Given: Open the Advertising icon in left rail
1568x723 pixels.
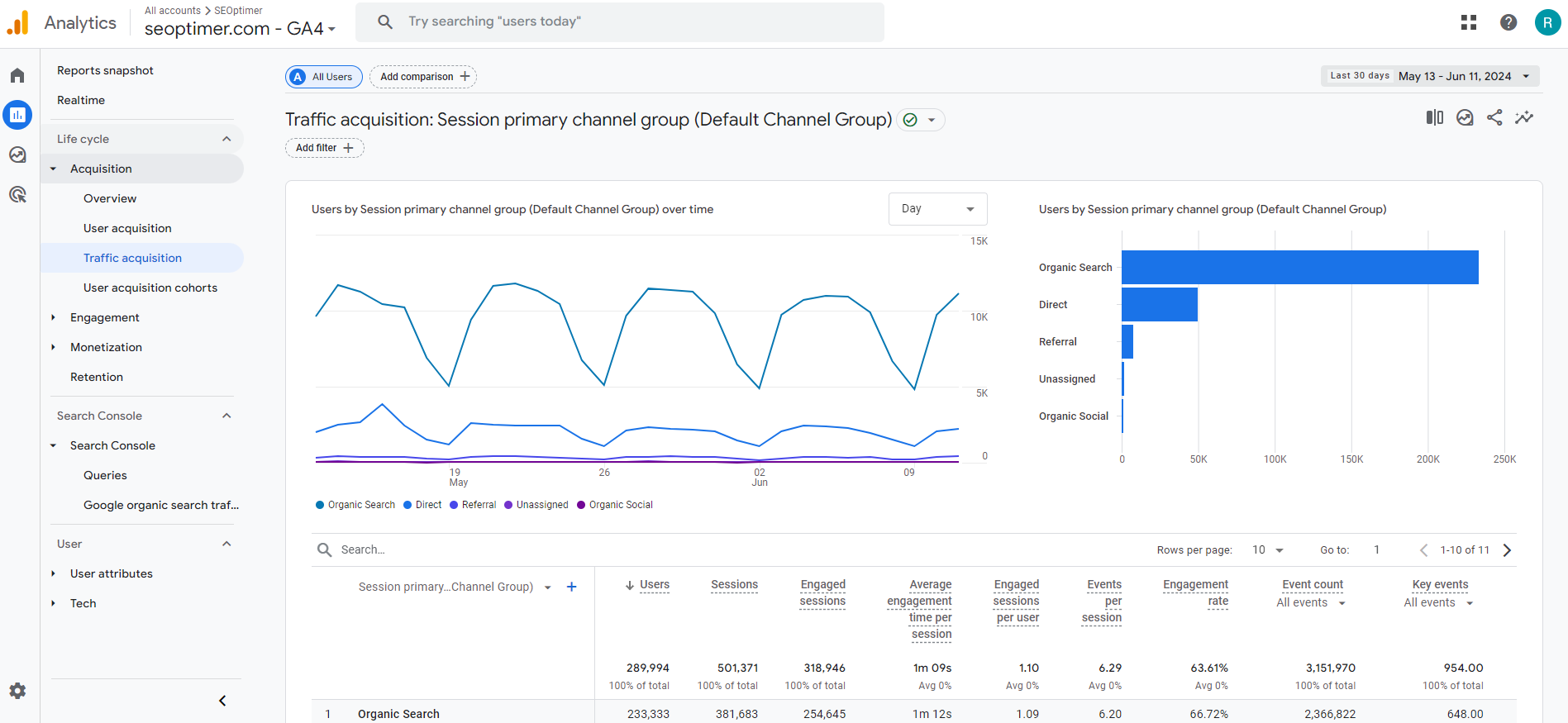Looking at the screenshot, I should (x=17, y=195).
